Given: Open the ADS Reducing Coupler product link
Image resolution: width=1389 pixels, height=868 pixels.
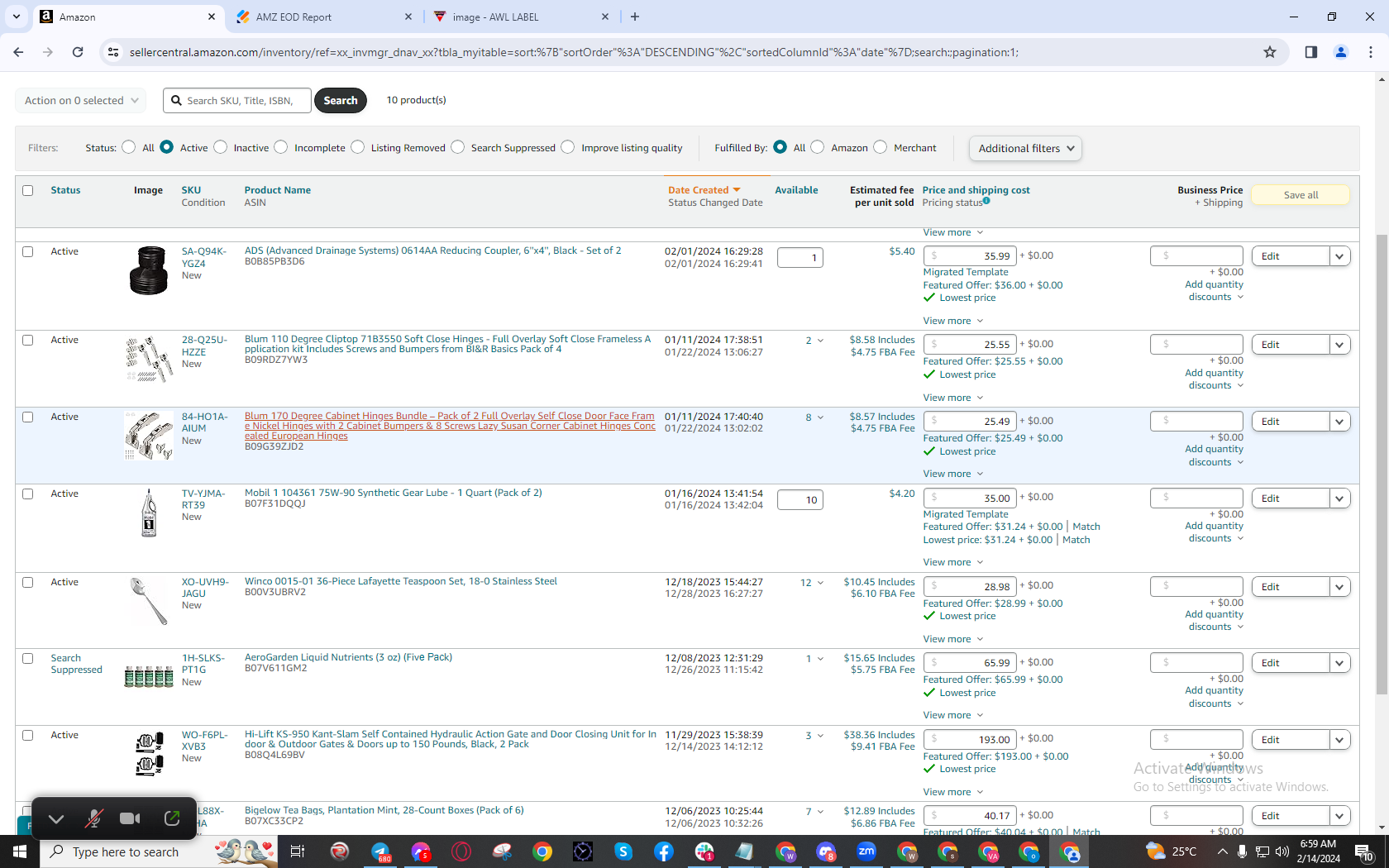Looking at the screenshot, I should pyautogui.click(x=432, y=250).
